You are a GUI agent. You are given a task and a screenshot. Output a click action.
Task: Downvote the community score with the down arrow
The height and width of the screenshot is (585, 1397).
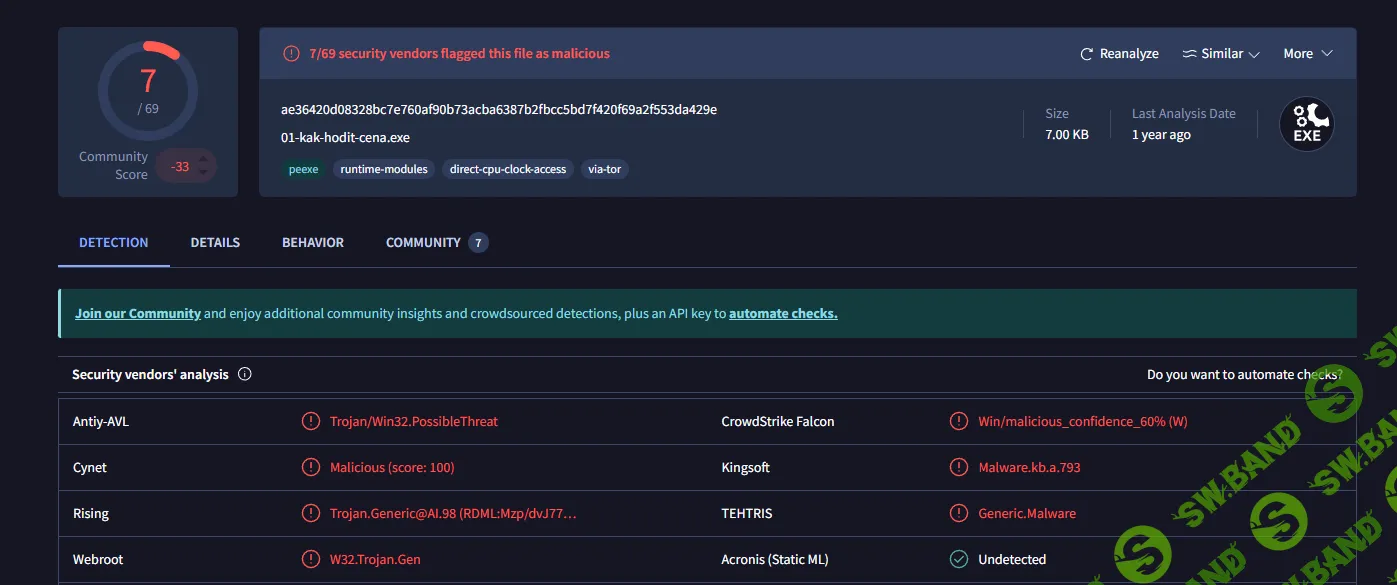coord(204,173)
